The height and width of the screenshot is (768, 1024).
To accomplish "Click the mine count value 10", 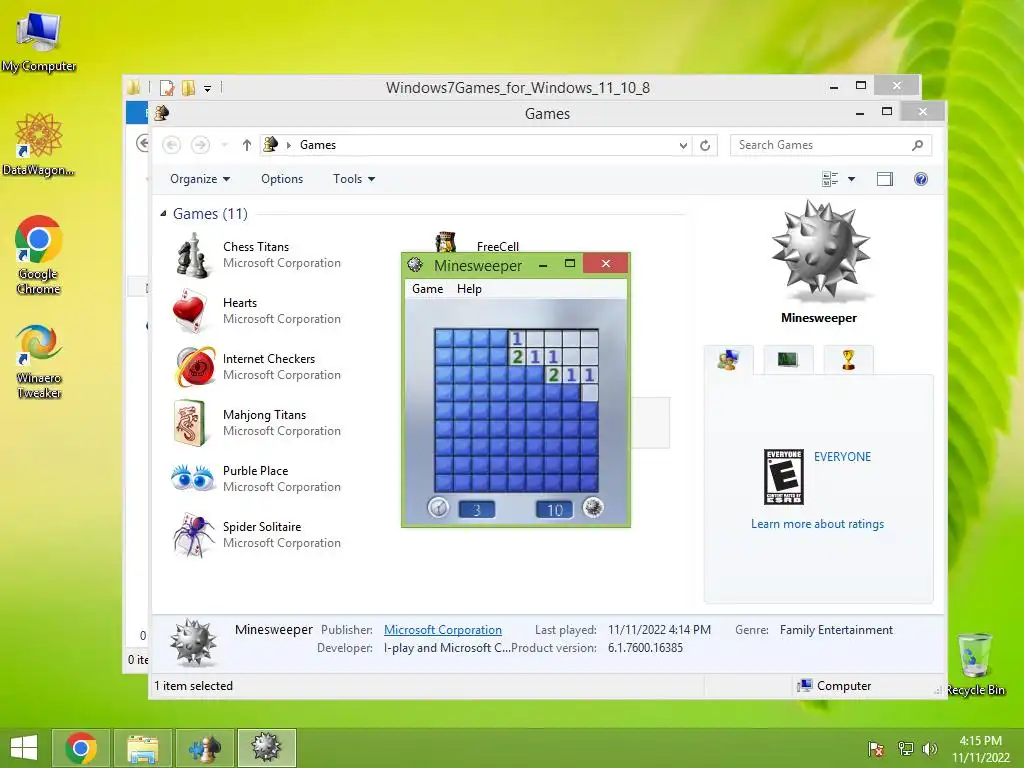I will tap(554, 509).
